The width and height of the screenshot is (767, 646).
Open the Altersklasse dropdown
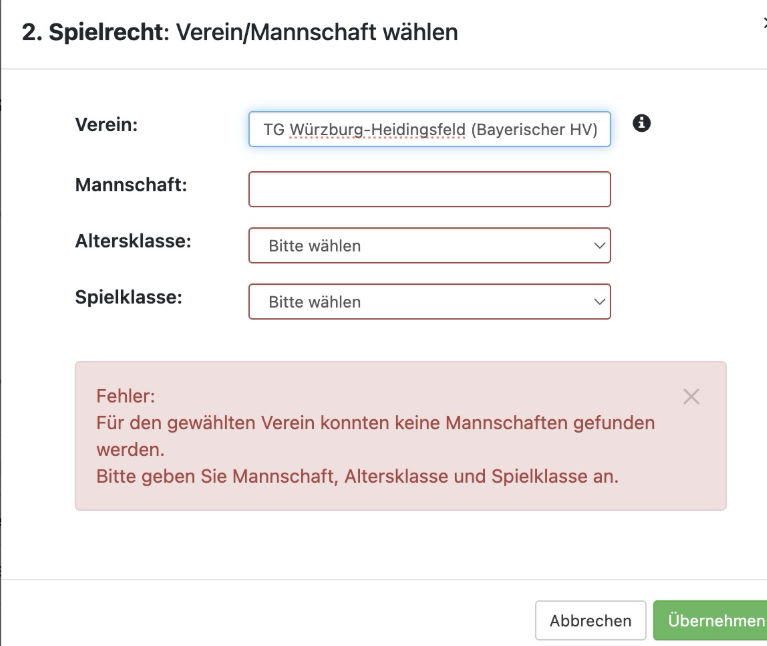pos(429,245)
